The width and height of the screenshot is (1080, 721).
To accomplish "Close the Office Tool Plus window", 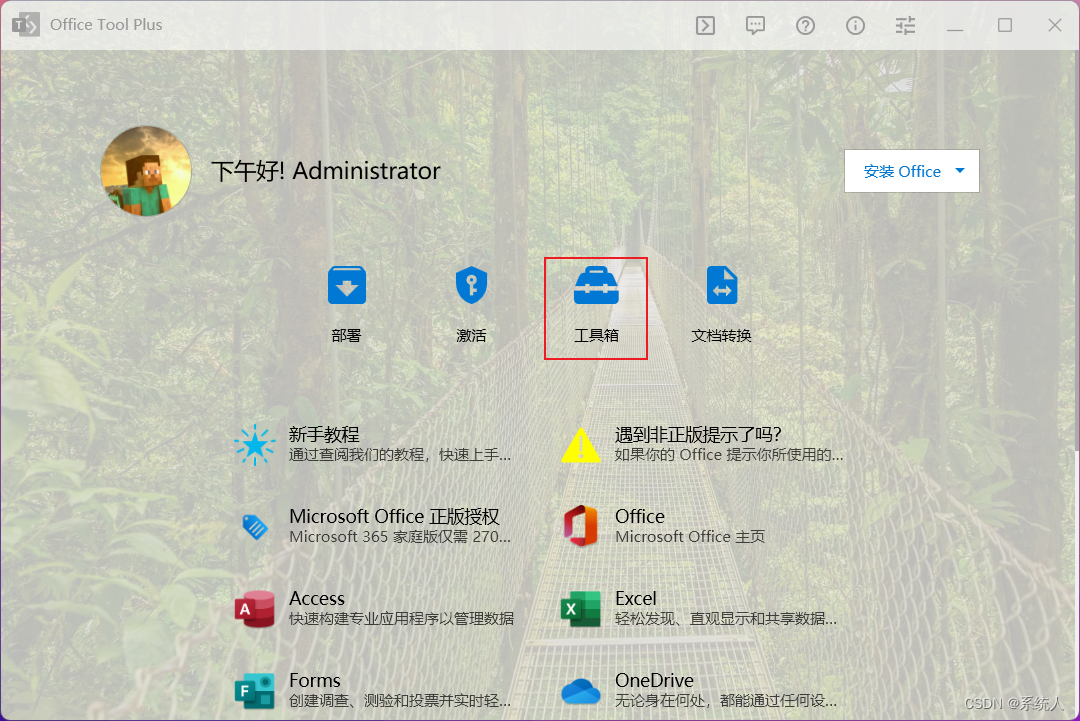I will (1055, 25).
